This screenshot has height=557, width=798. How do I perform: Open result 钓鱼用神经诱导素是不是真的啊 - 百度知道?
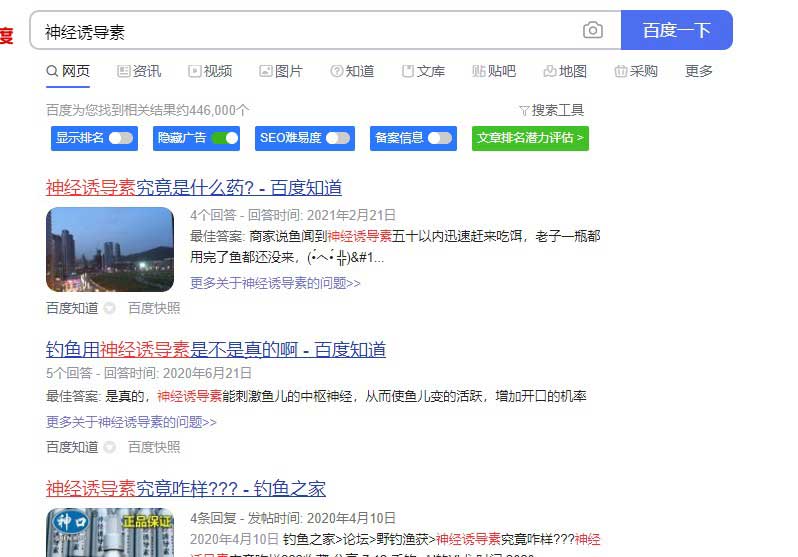point(216,350)
